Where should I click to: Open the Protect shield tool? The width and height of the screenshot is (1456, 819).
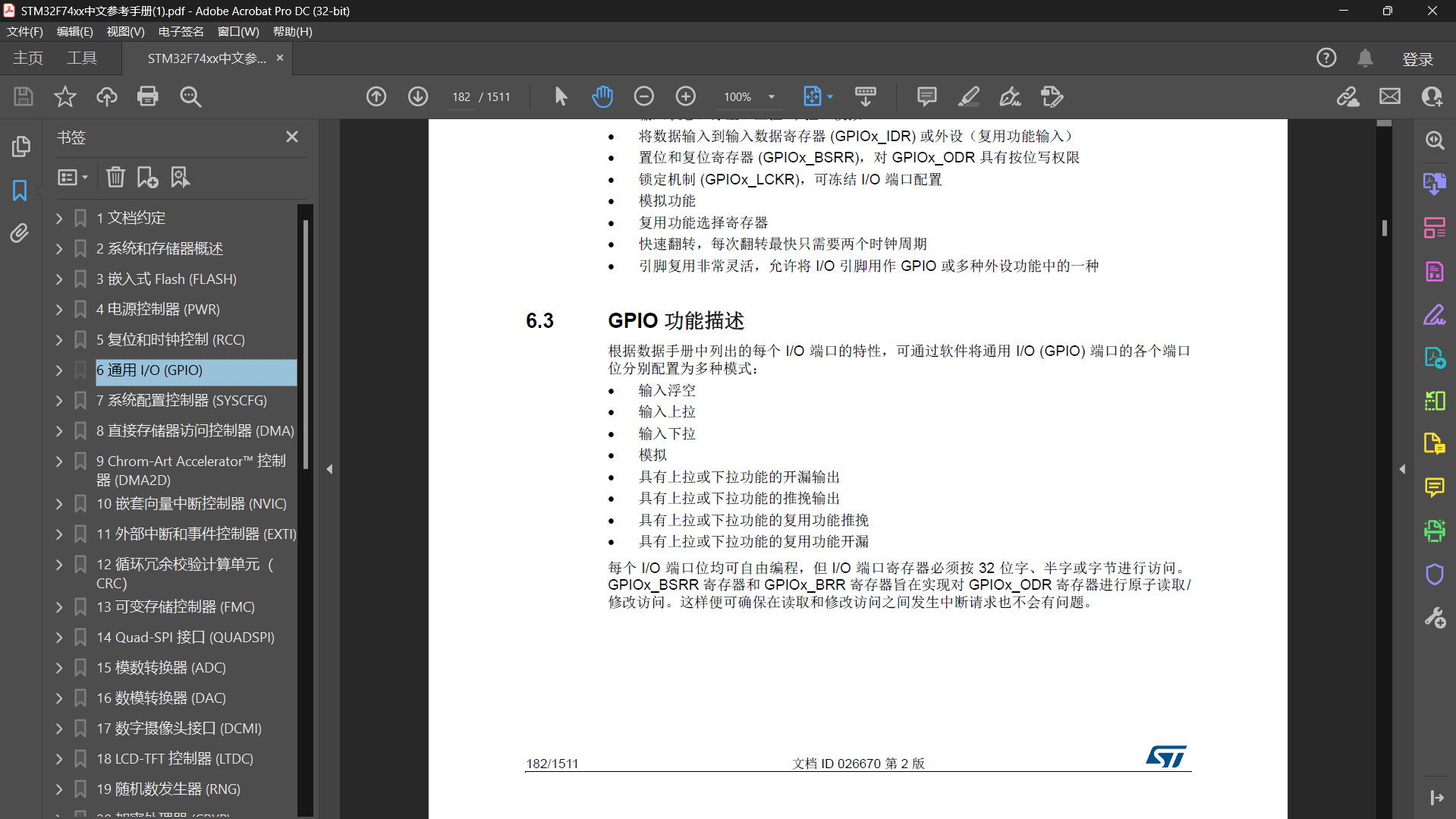tap(1434, 575)
